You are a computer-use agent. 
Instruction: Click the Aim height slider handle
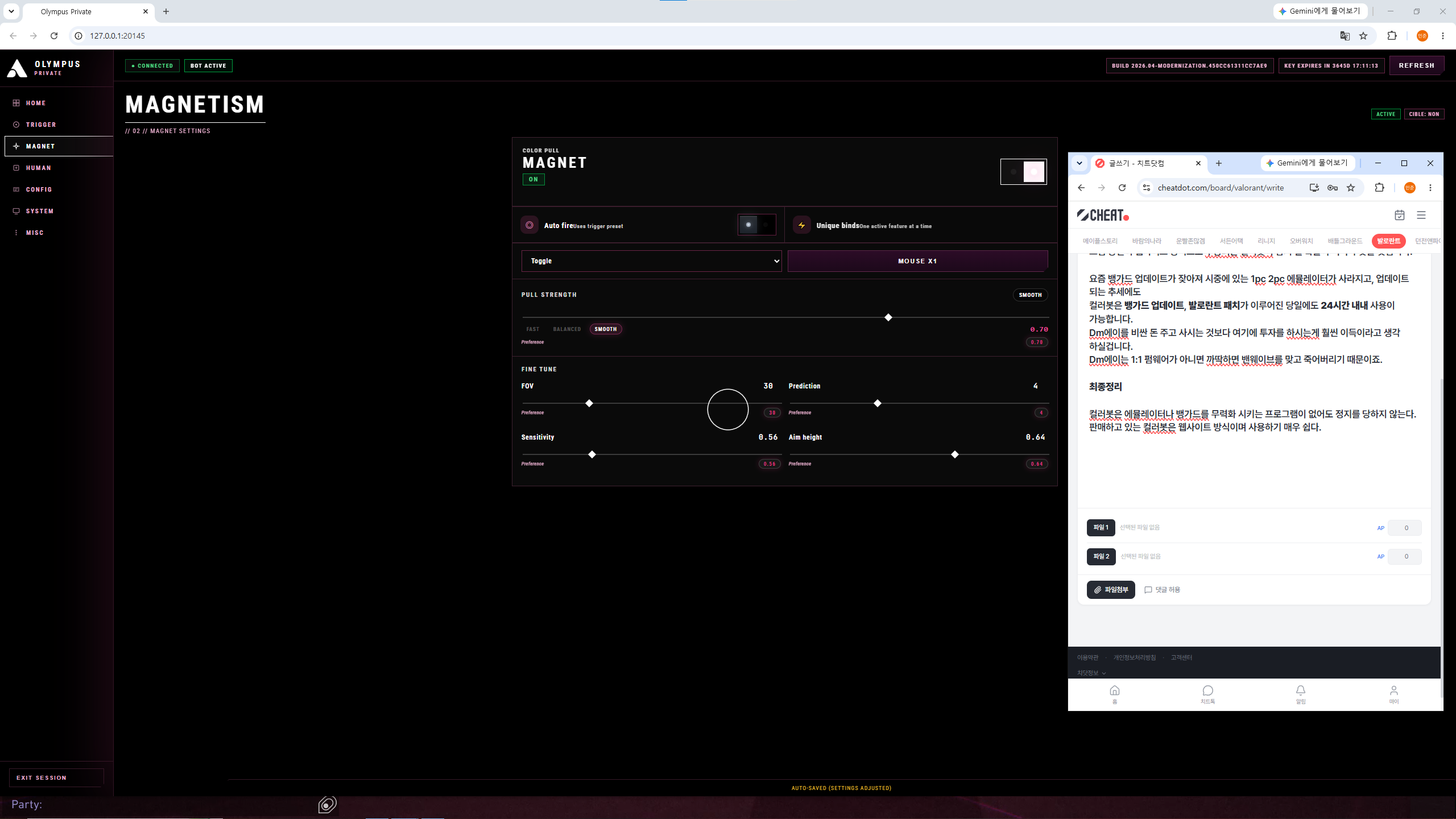pos(955,454)
